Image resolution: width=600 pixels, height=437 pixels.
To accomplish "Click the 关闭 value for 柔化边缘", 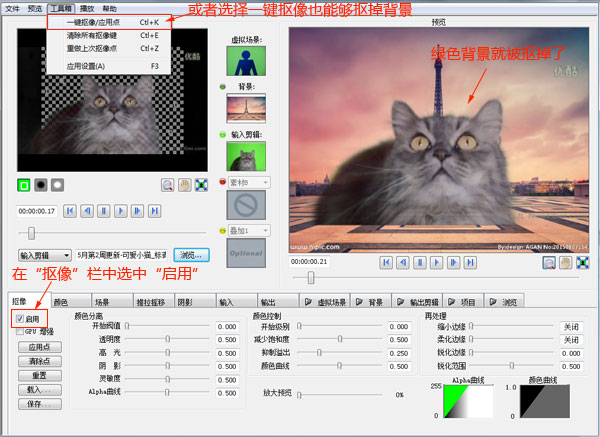I will (x=571, y=340).
